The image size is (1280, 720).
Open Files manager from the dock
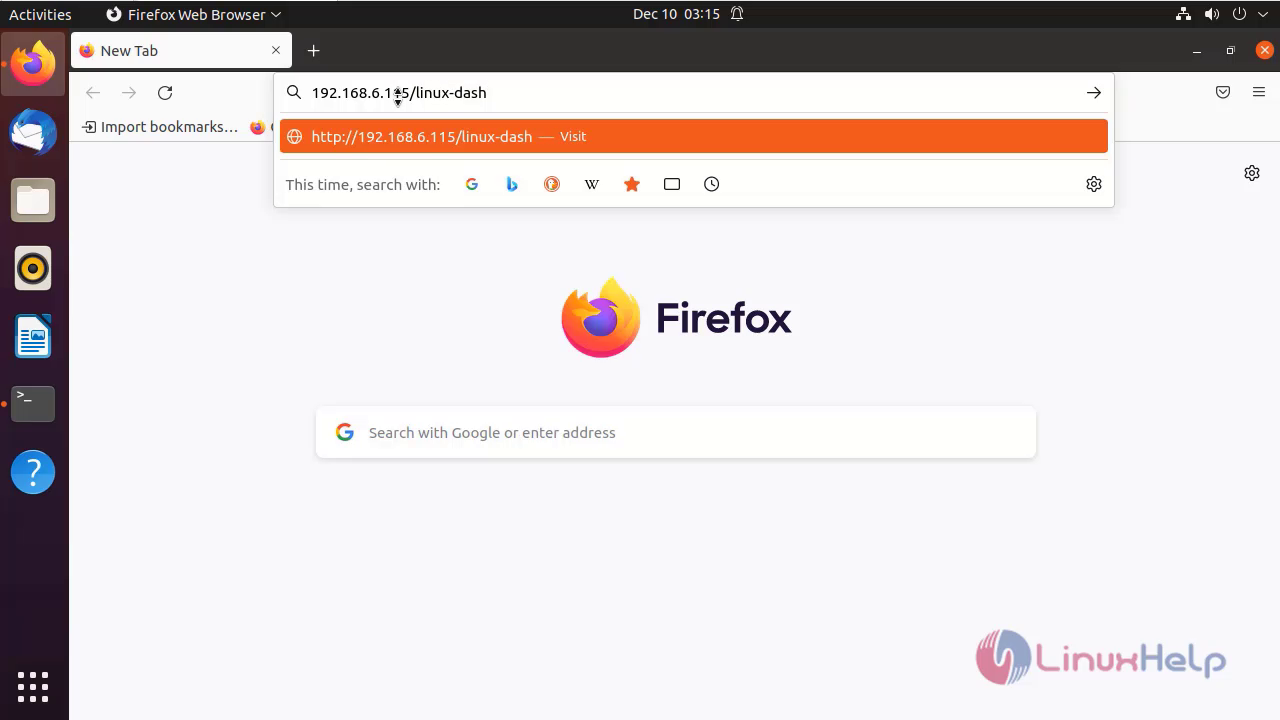(33, 200)
